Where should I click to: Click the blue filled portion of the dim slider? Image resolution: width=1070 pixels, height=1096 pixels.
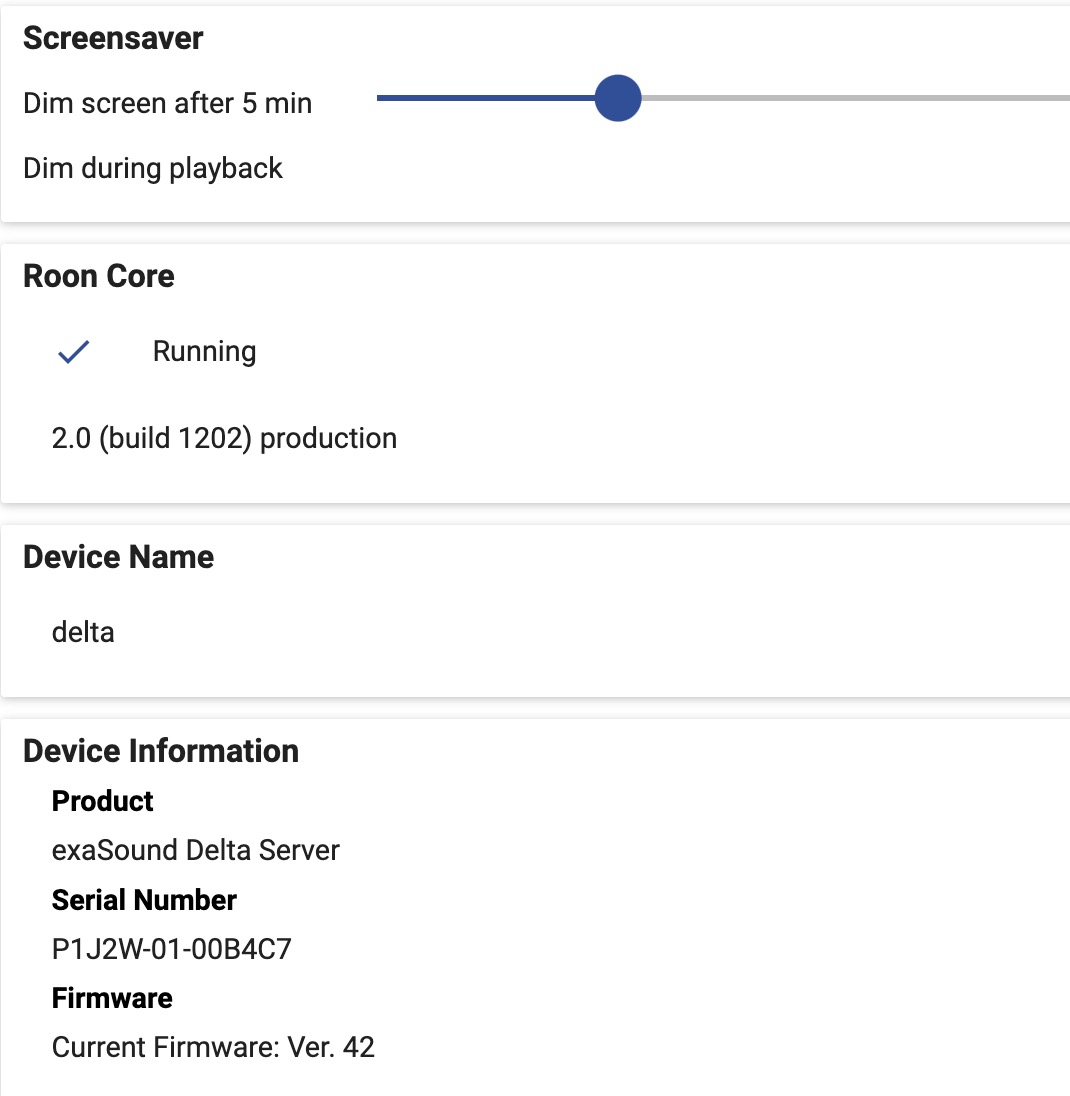pos(486,98)
